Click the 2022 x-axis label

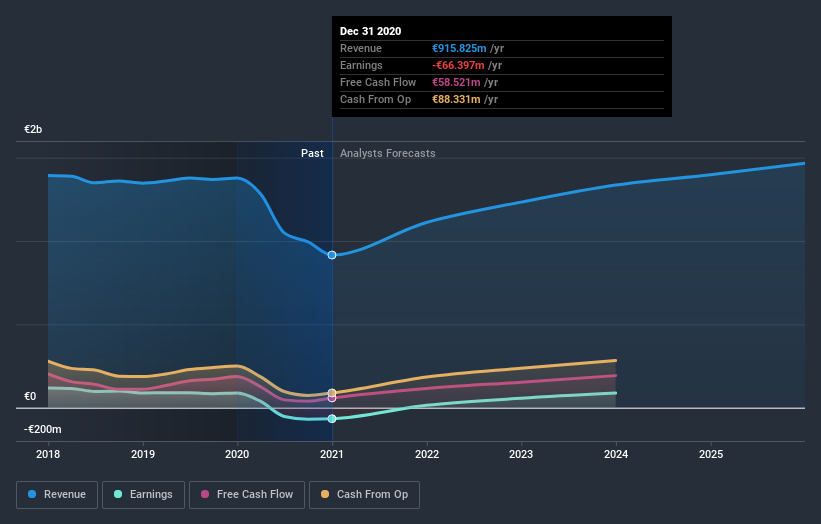tap(427, 454)
